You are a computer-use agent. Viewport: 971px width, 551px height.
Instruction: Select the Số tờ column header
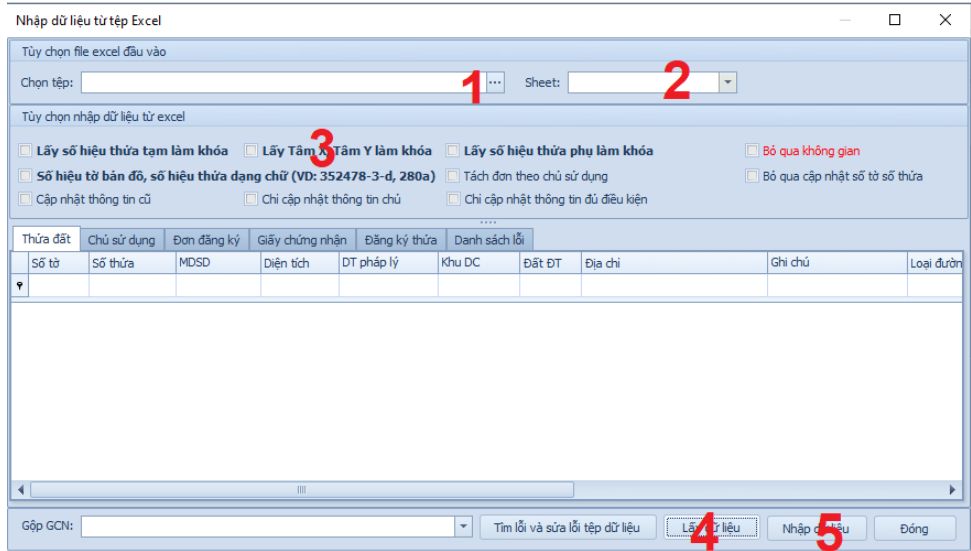(x=58, y=263)
